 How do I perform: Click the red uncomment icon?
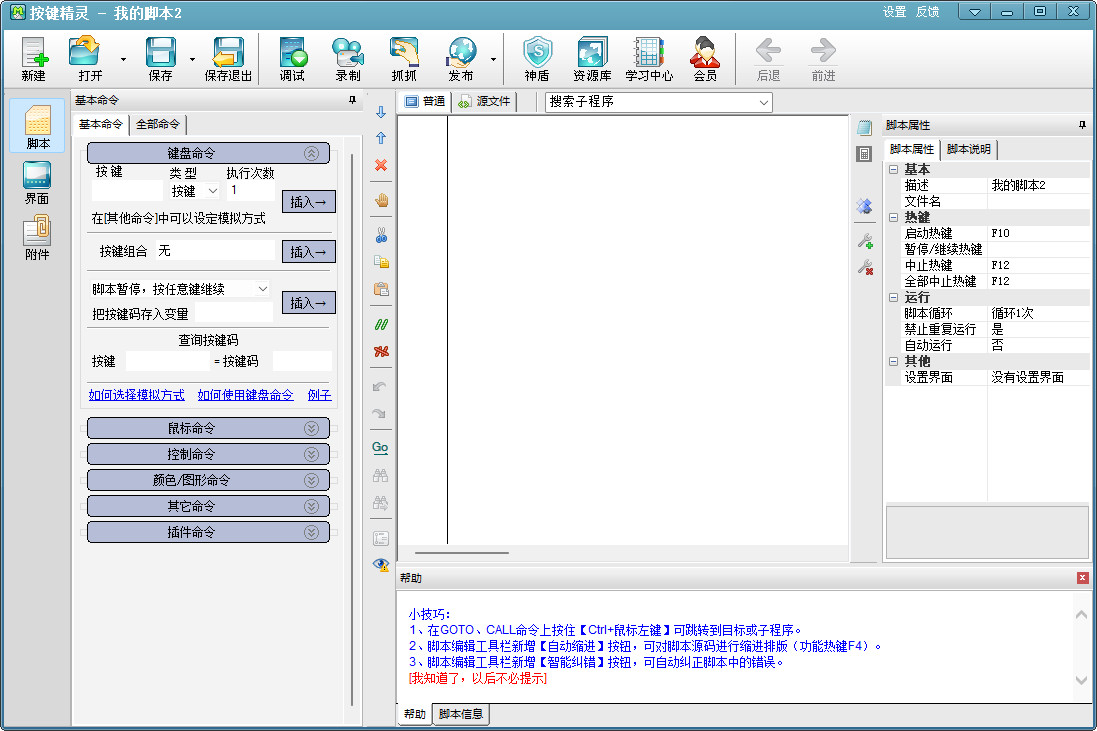(x=381, y=351)
